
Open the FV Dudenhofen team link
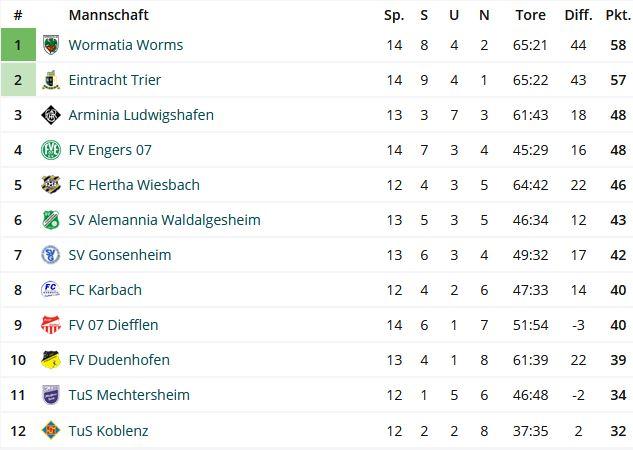tap(119, 360)
